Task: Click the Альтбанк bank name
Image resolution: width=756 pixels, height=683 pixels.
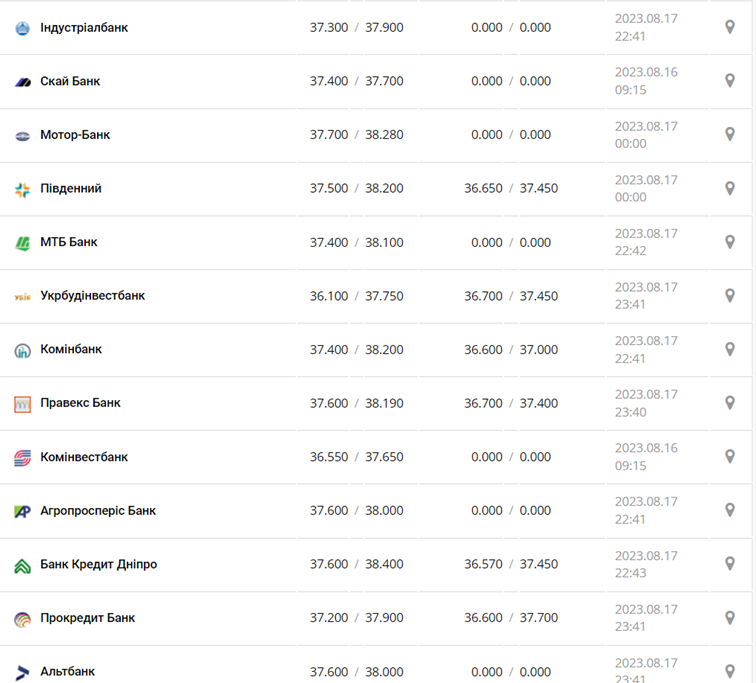Action: point(67,672)
